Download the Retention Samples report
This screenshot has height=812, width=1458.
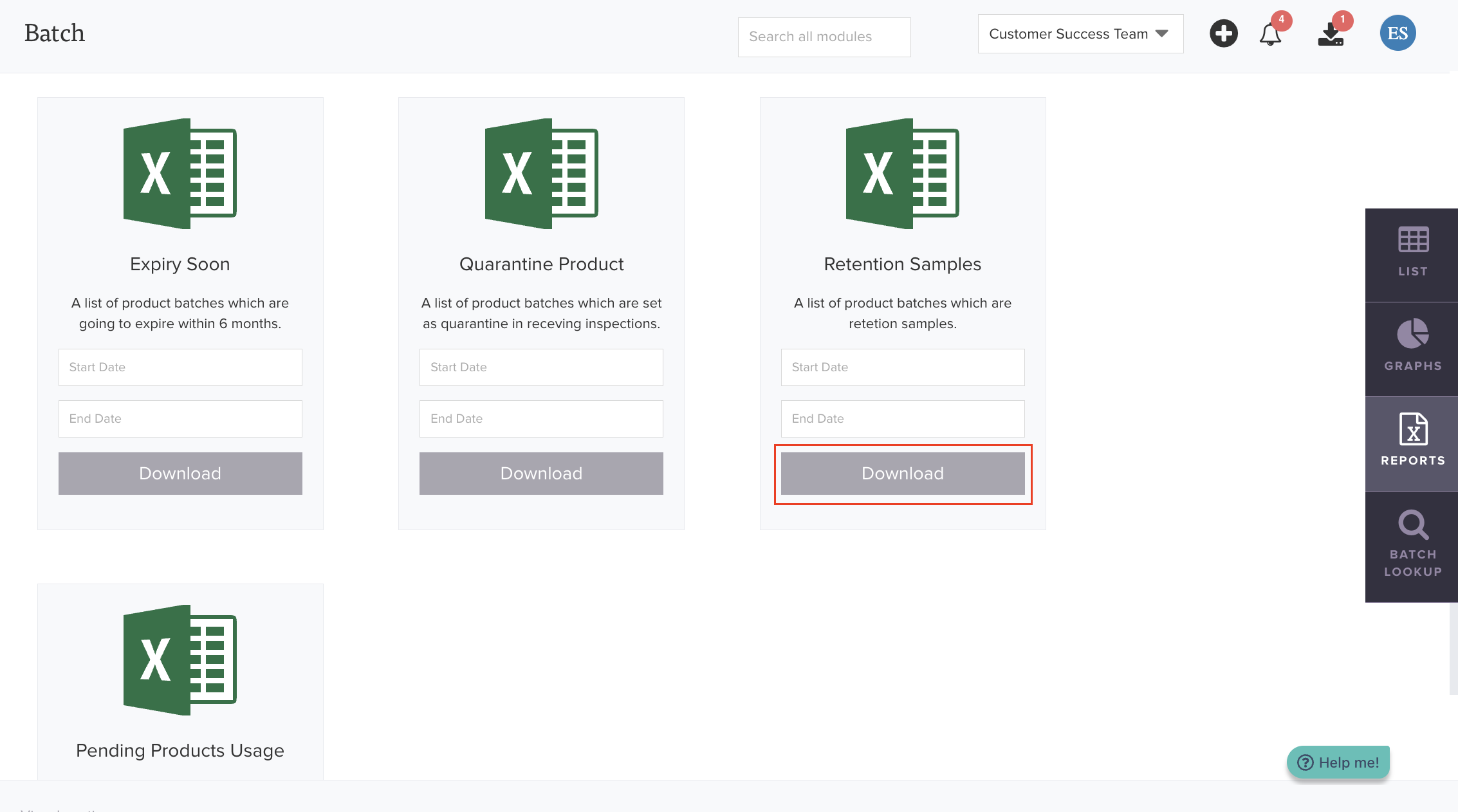[902, 474]
